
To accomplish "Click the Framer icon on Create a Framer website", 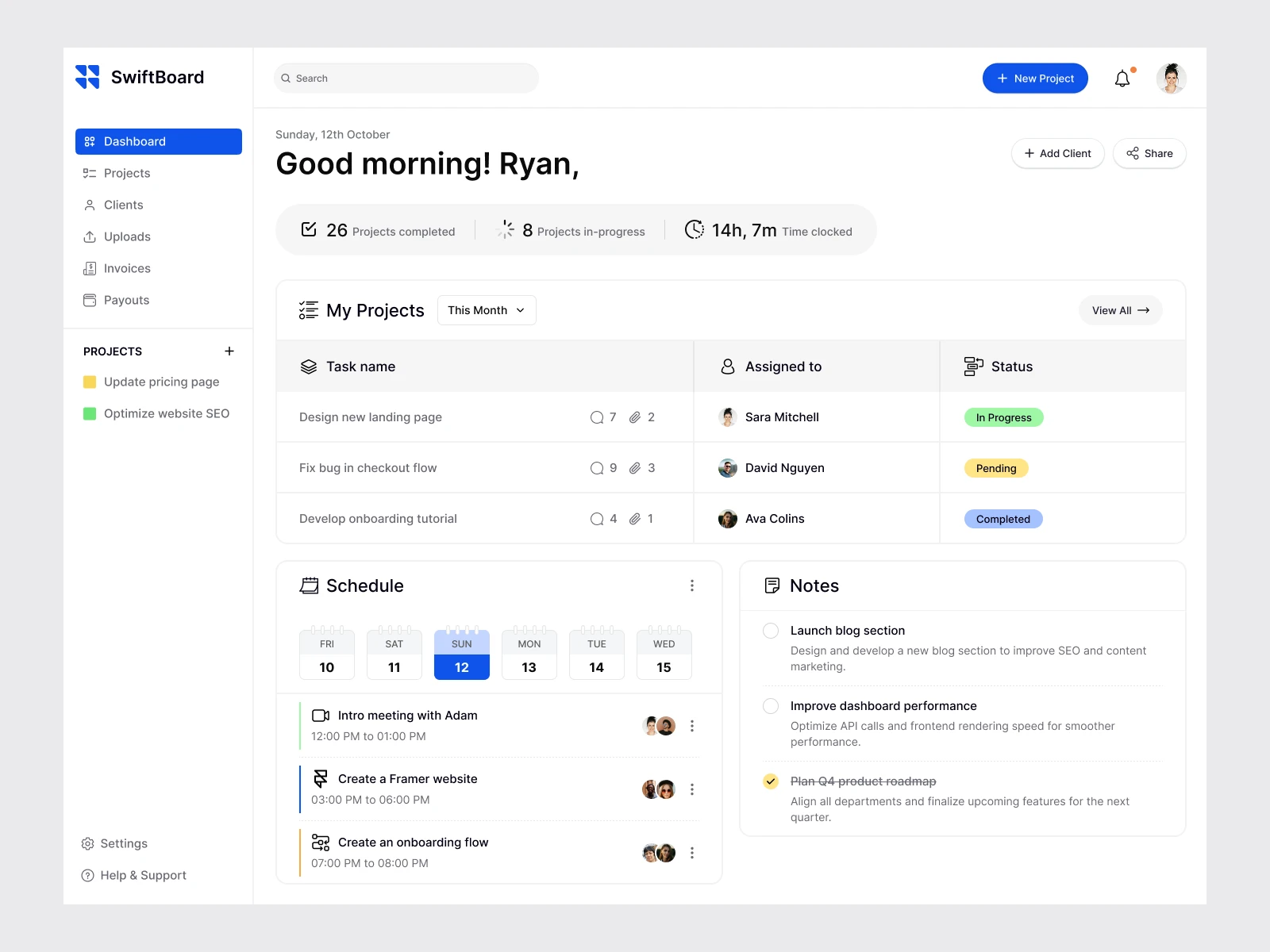I will tap(321, 779).
